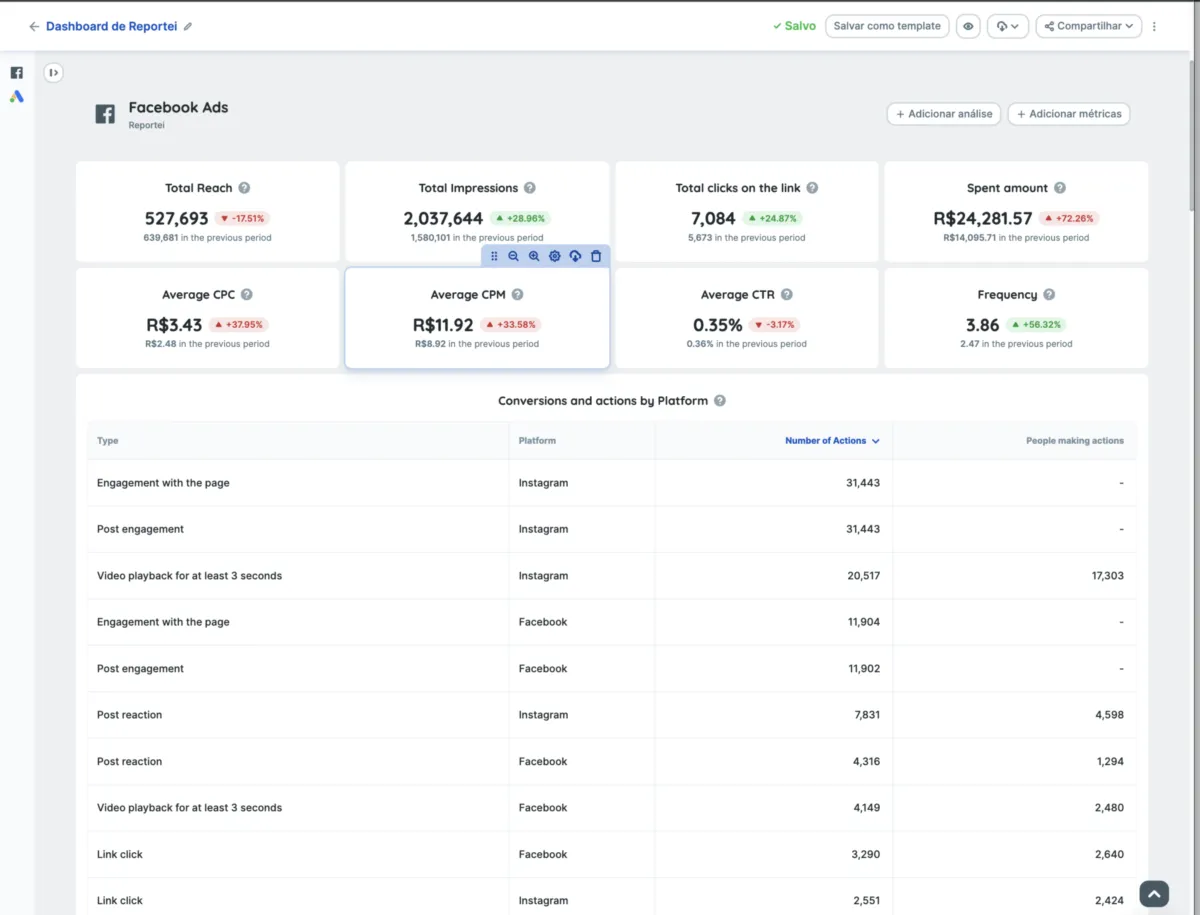Click the Platform column header

(x=537, y=441)
